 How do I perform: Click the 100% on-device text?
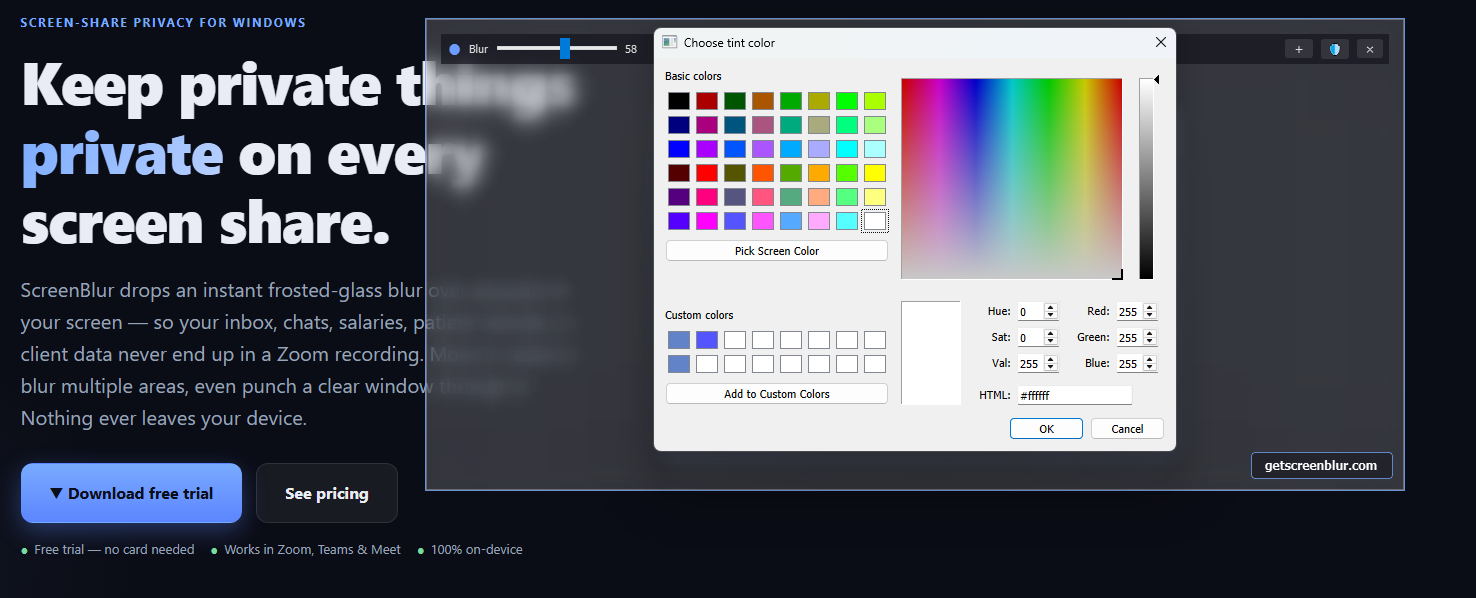point(476,549)
